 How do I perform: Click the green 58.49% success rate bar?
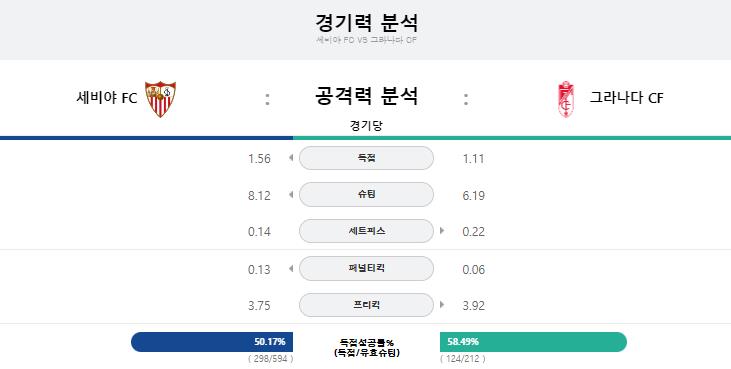click(533, 342)
